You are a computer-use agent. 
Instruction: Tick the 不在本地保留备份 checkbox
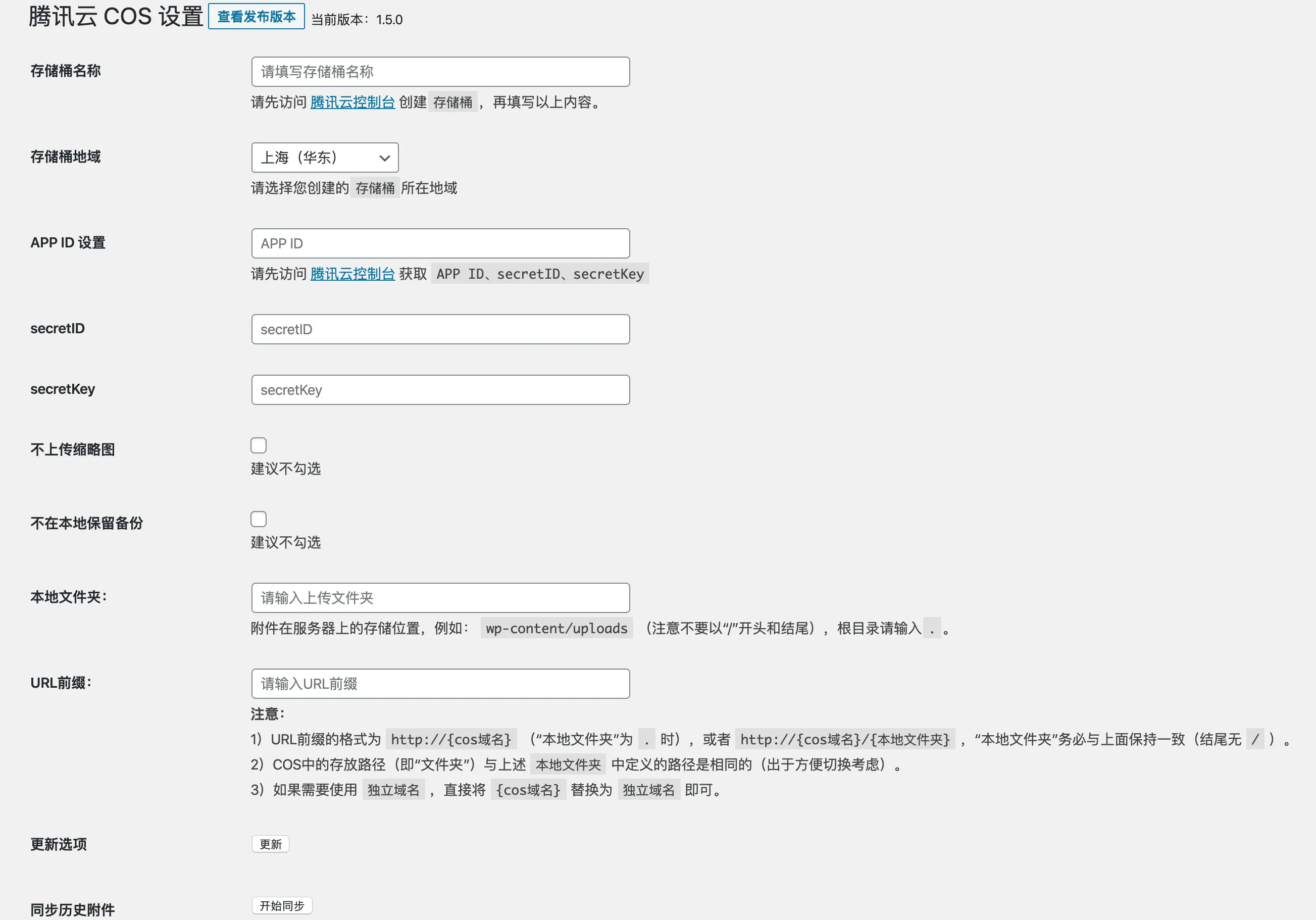point(259,519)
